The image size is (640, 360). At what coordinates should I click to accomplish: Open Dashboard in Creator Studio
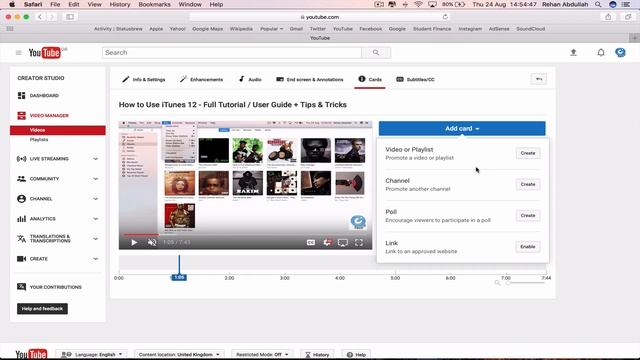(x=44, y=96)
